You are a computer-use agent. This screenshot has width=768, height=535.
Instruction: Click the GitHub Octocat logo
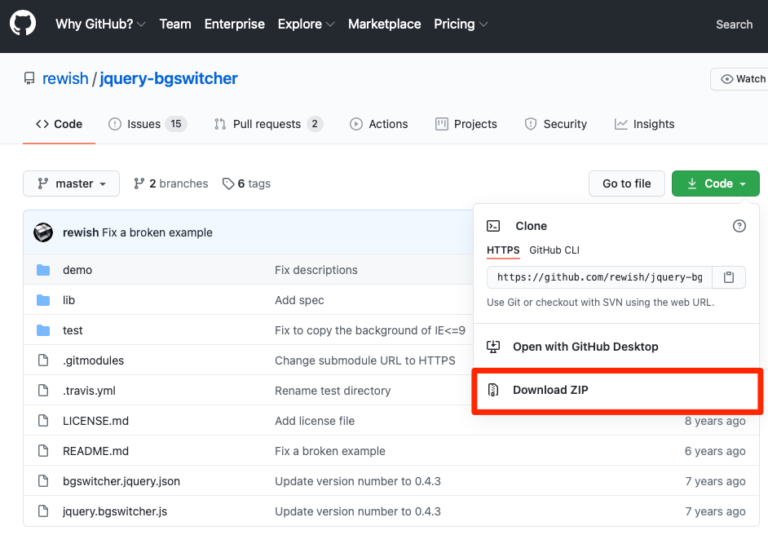[22, 24]
